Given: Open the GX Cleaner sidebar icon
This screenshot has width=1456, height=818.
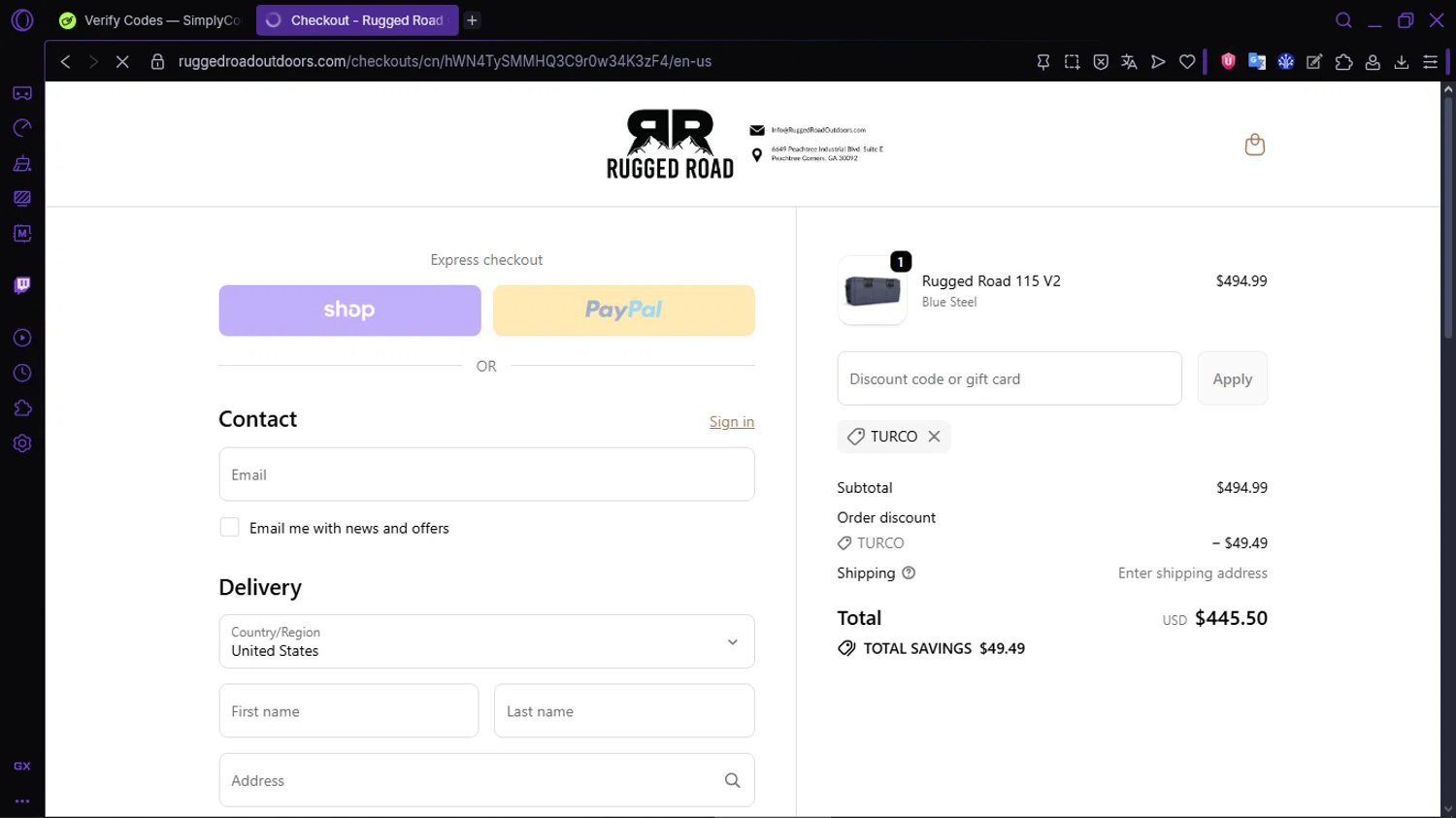Looking at the screenshot, I should tap(22, 163).
